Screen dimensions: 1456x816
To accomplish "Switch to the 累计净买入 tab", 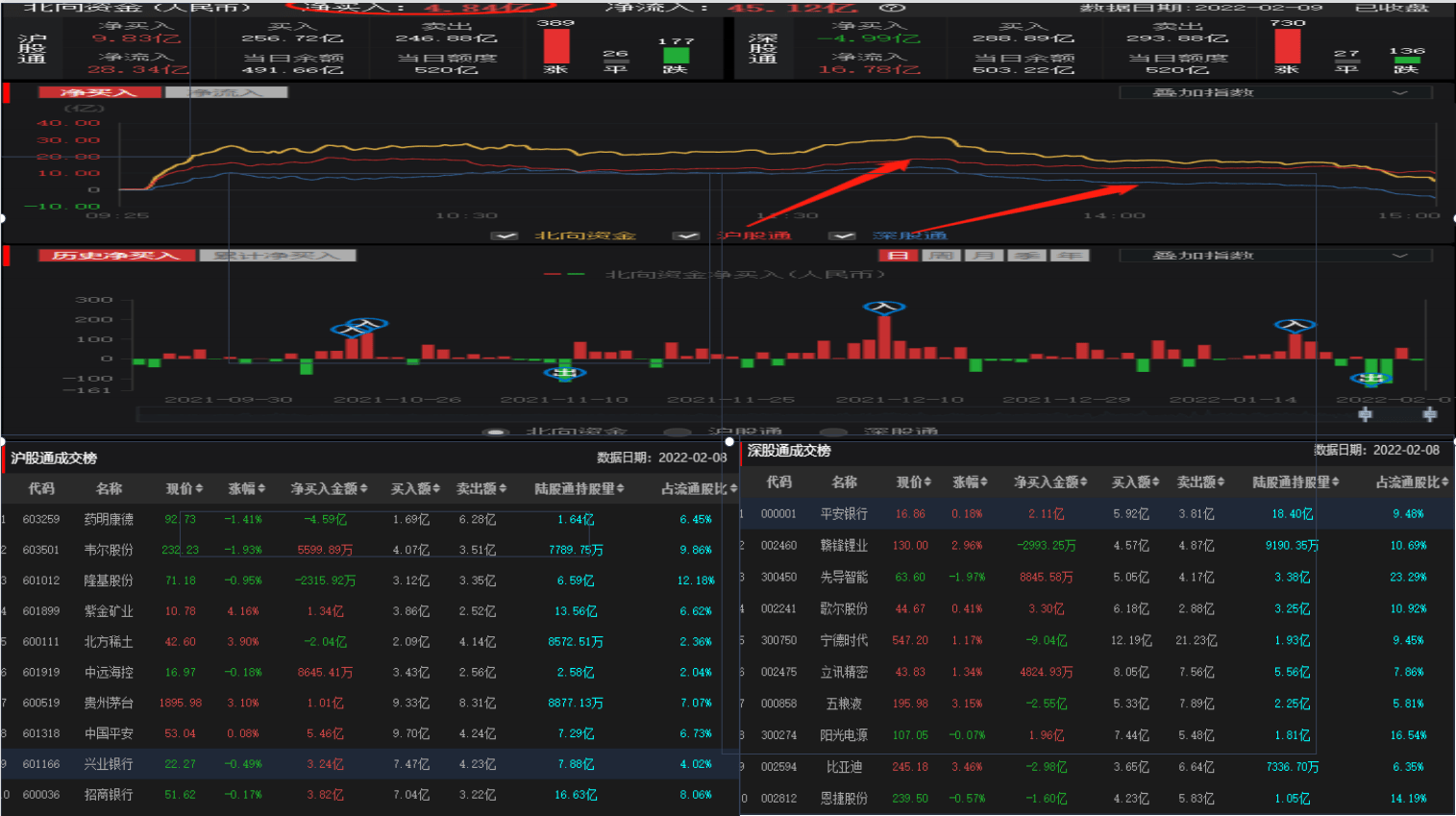I will tap(278, 256).
